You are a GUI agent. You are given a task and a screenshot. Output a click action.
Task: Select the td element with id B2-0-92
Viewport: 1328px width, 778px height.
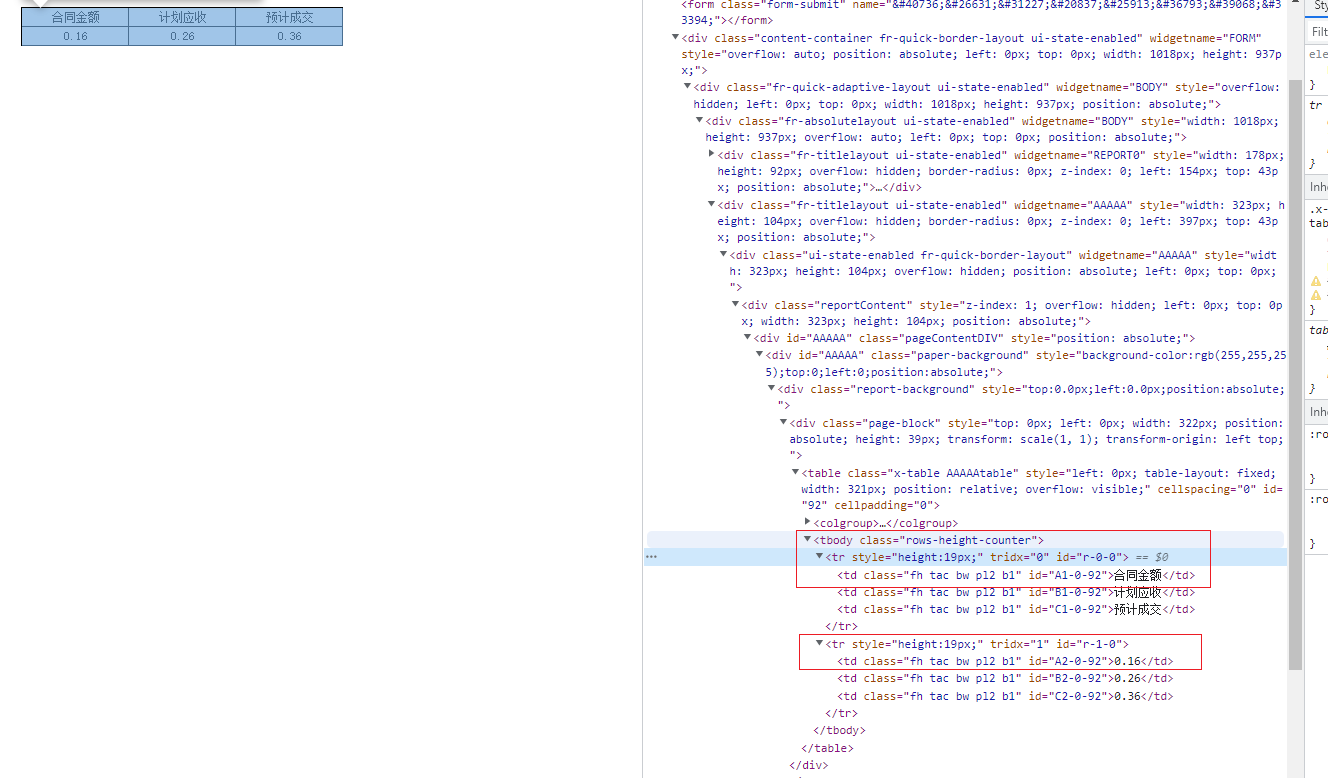click(x=1005, y=679)
